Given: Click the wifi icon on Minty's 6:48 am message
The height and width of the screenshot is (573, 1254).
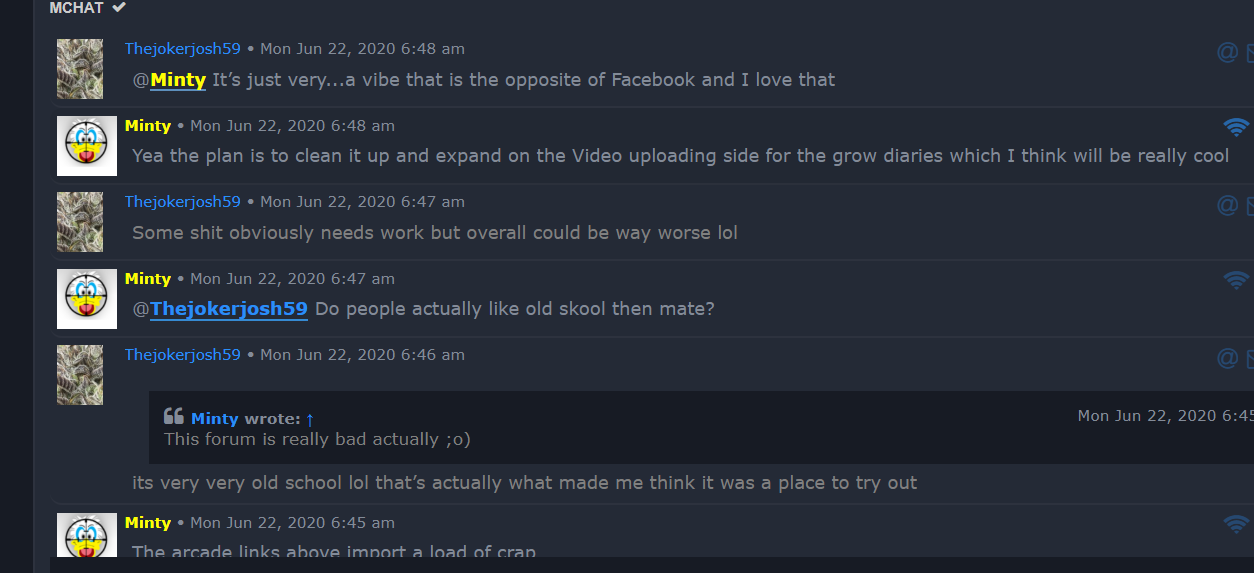Looking at the screenshot, I should pos(1237,127).
